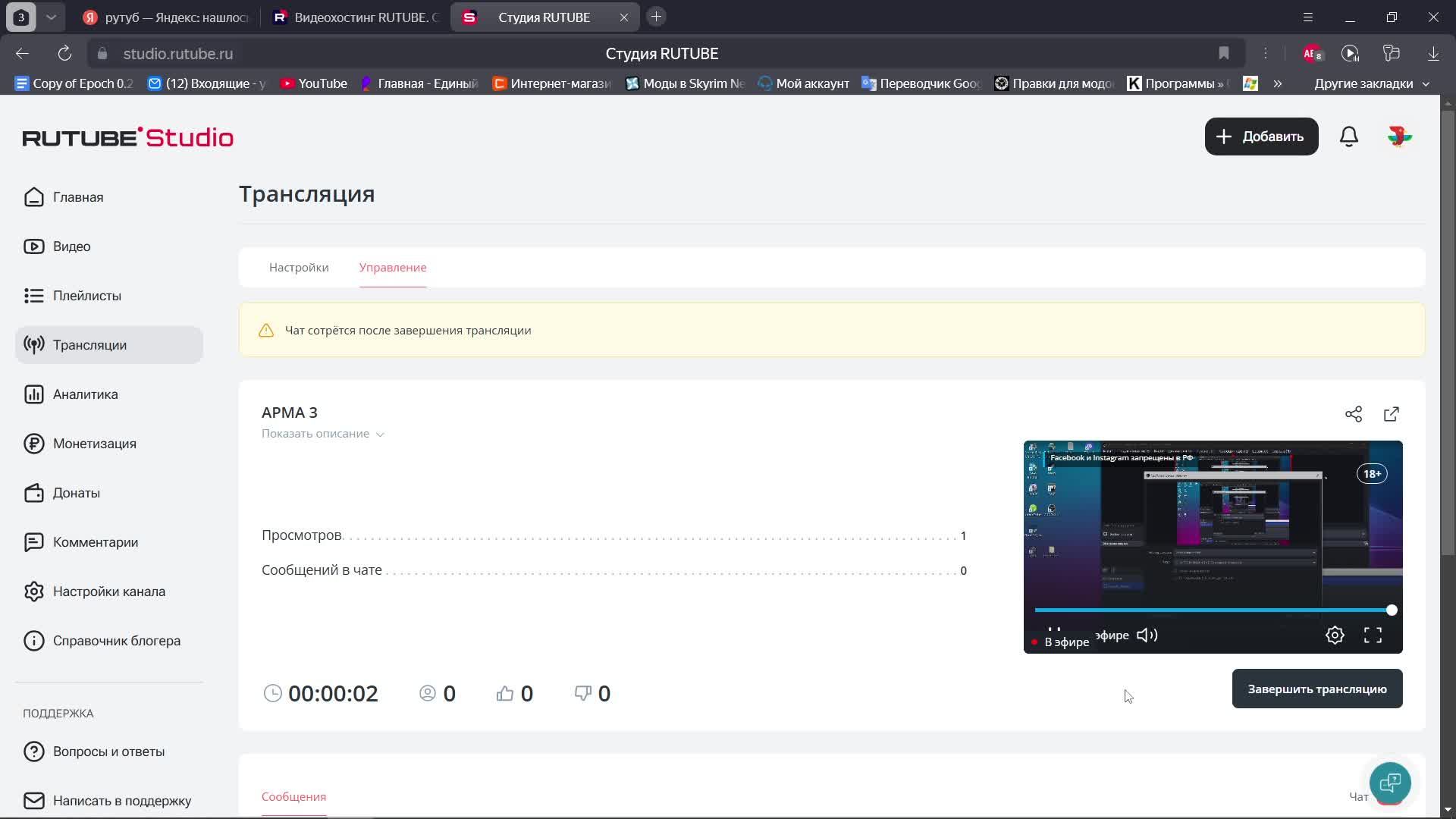Open Написать в поддержку link
Image resolution: width=1456 pixels, height=819 pixels.
point(108,801)
